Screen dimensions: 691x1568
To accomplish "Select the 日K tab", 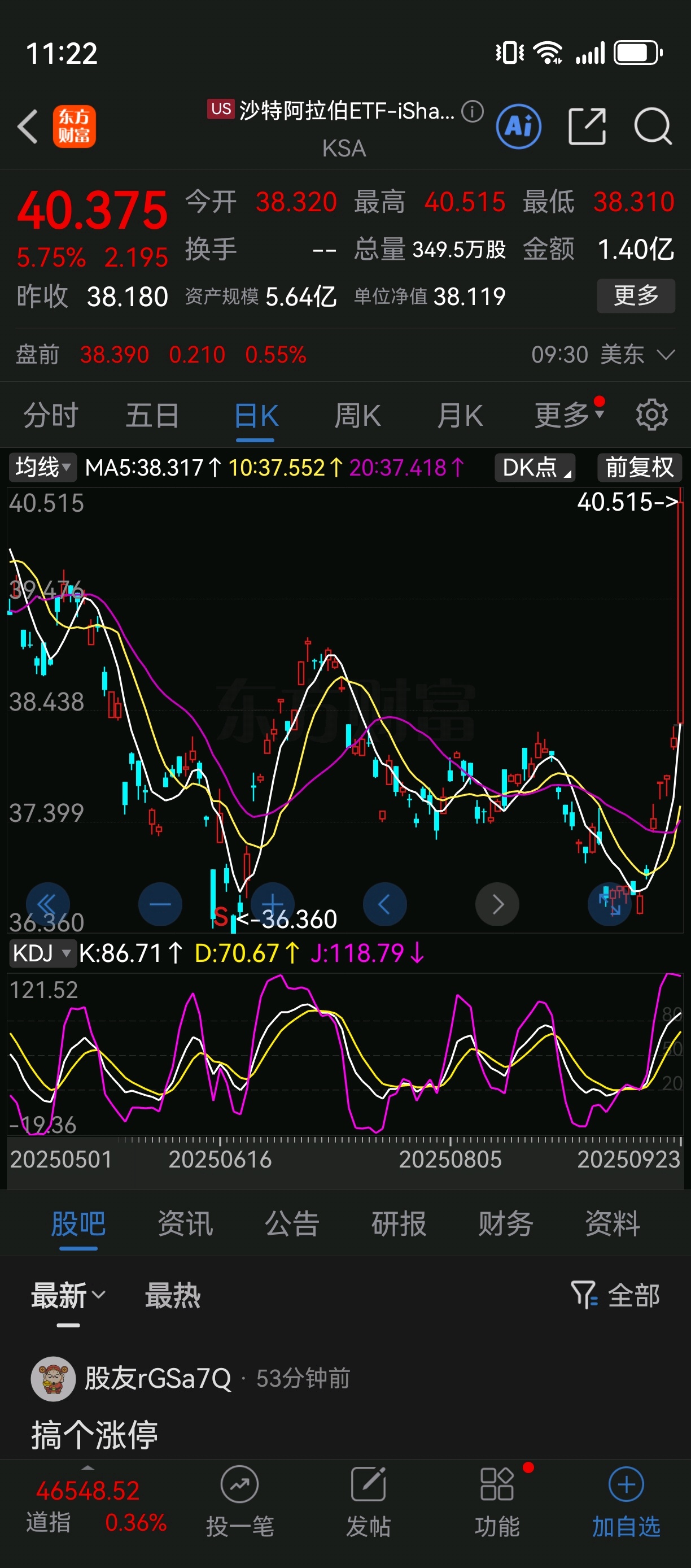I will [x=256, y=415].
